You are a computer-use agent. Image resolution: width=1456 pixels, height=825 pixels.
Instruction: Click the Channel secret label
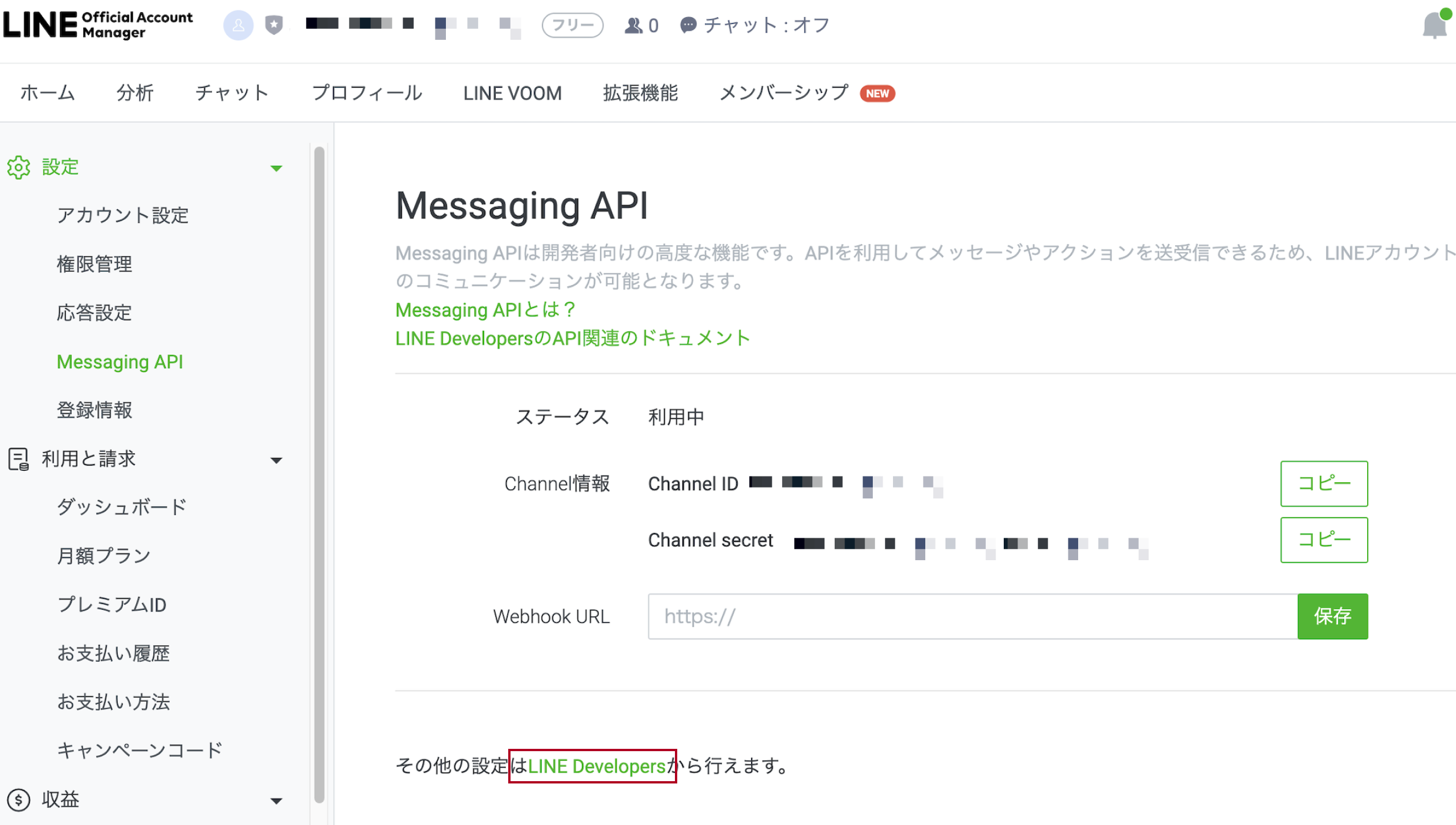710,541
